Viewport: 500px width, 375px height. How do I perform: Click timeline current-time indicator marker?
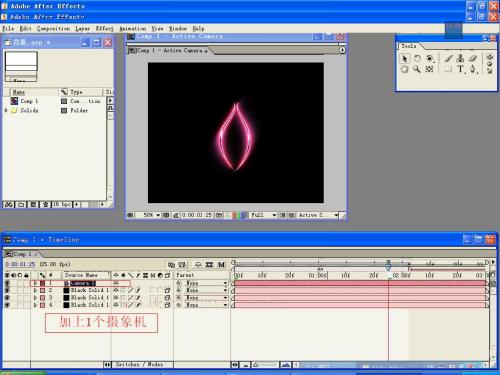[x=388, y=266]
